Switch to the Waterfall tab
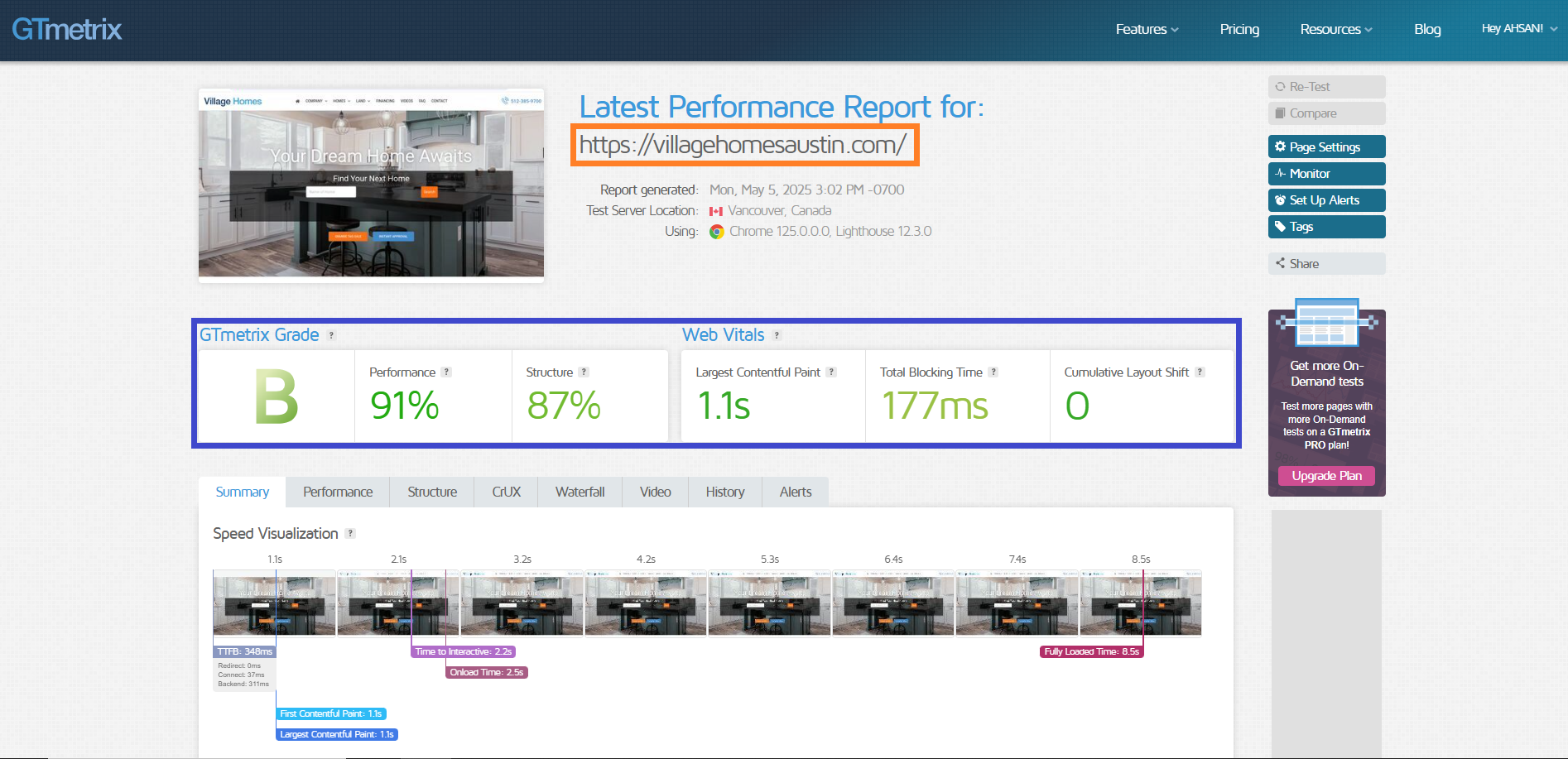The height and width of the screenshot is (759, 1568). [580, 492]
